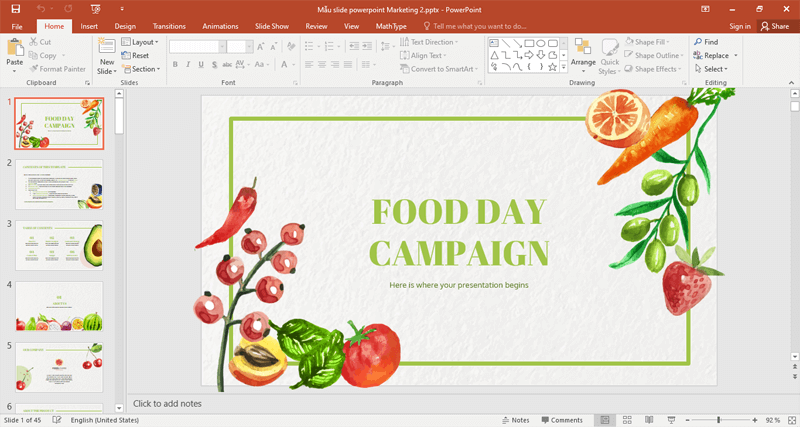Switch to the Insert tab
Screen dimensions: 800x427
pyautogui.click(x=89, y=26)
